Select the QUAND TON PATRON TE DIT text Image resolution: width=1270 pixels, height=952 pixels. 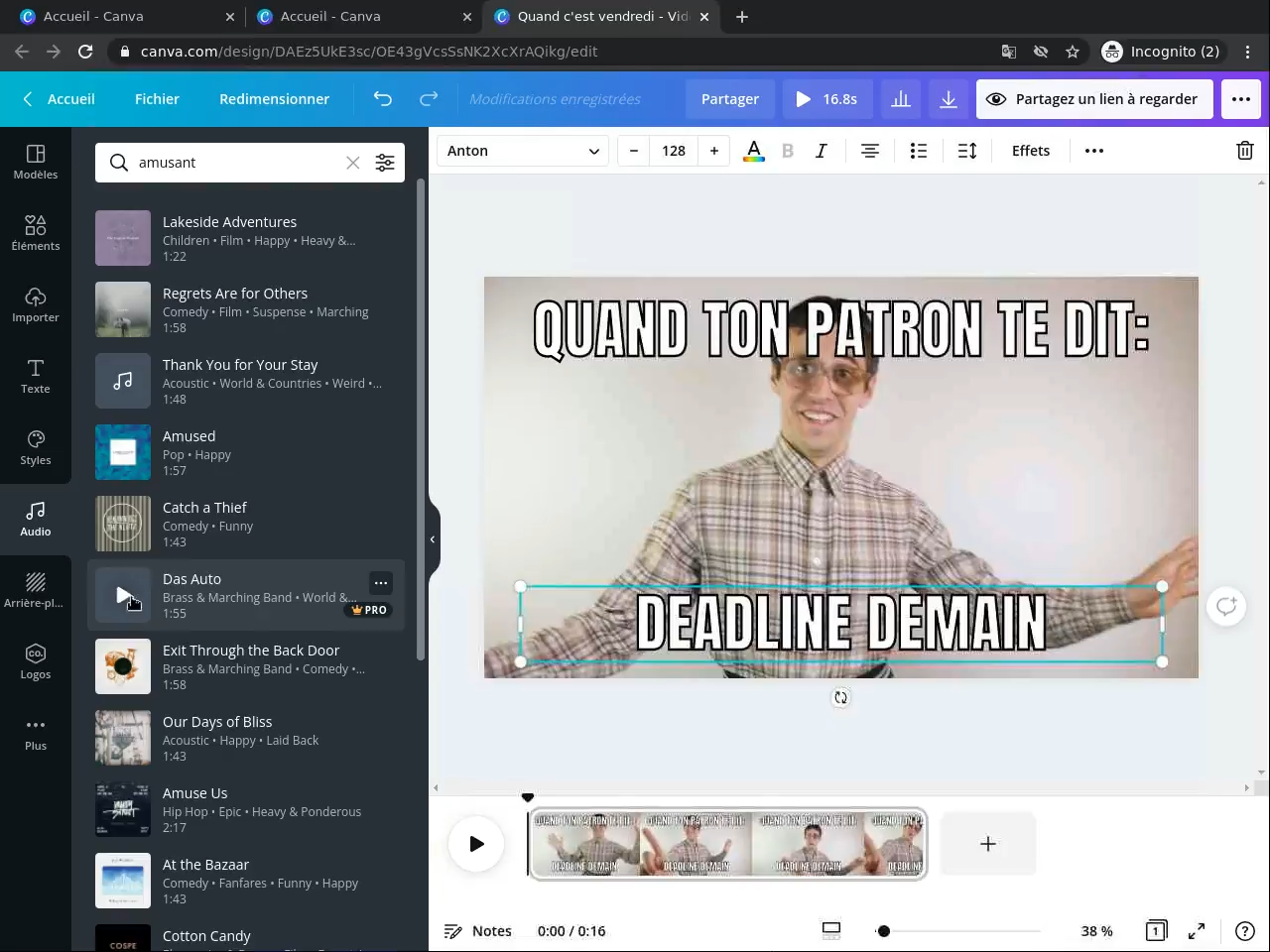click(840, 328)
